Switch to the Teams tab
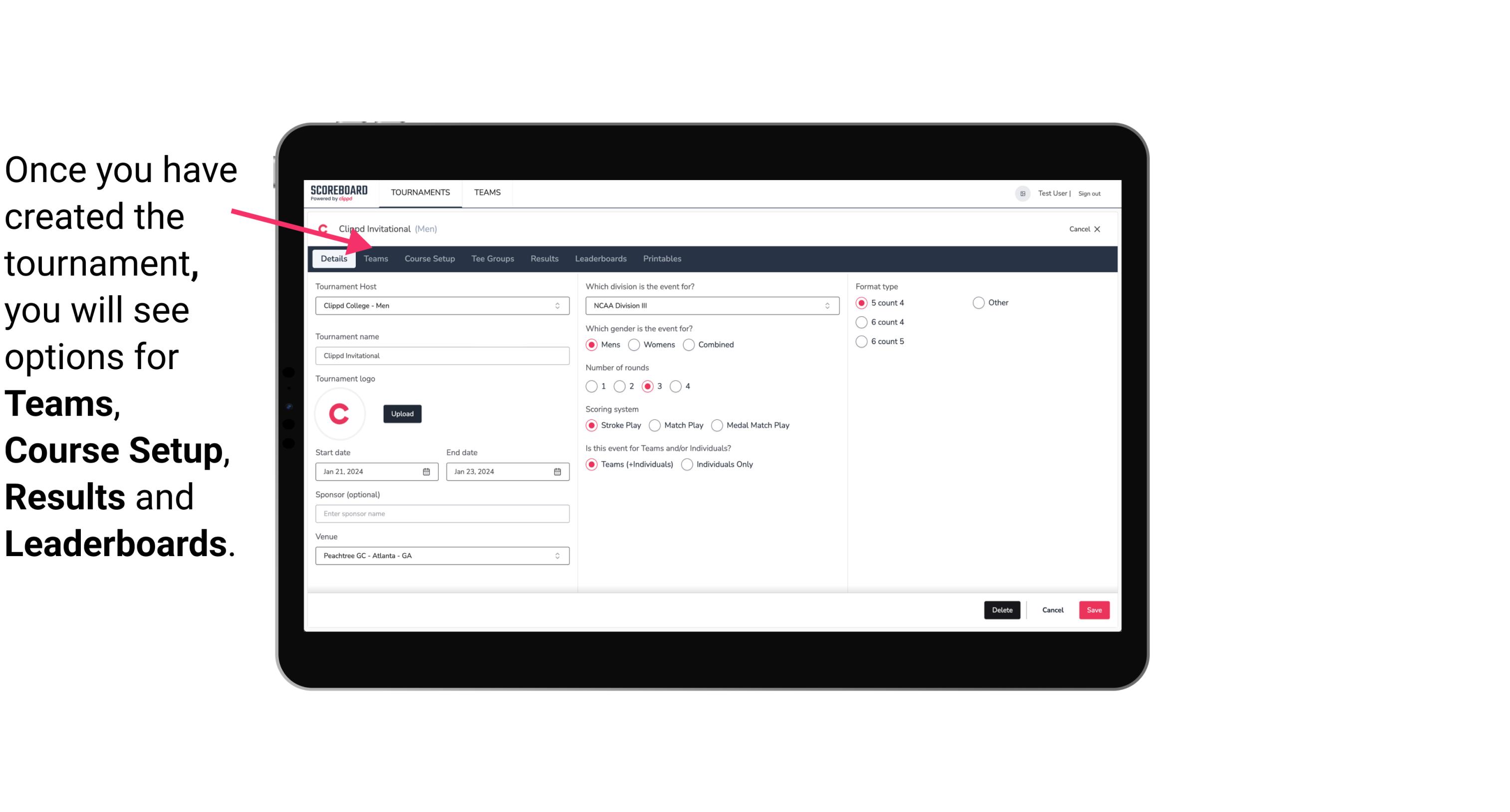This screenshot has width=1510, height=812. 375,258
